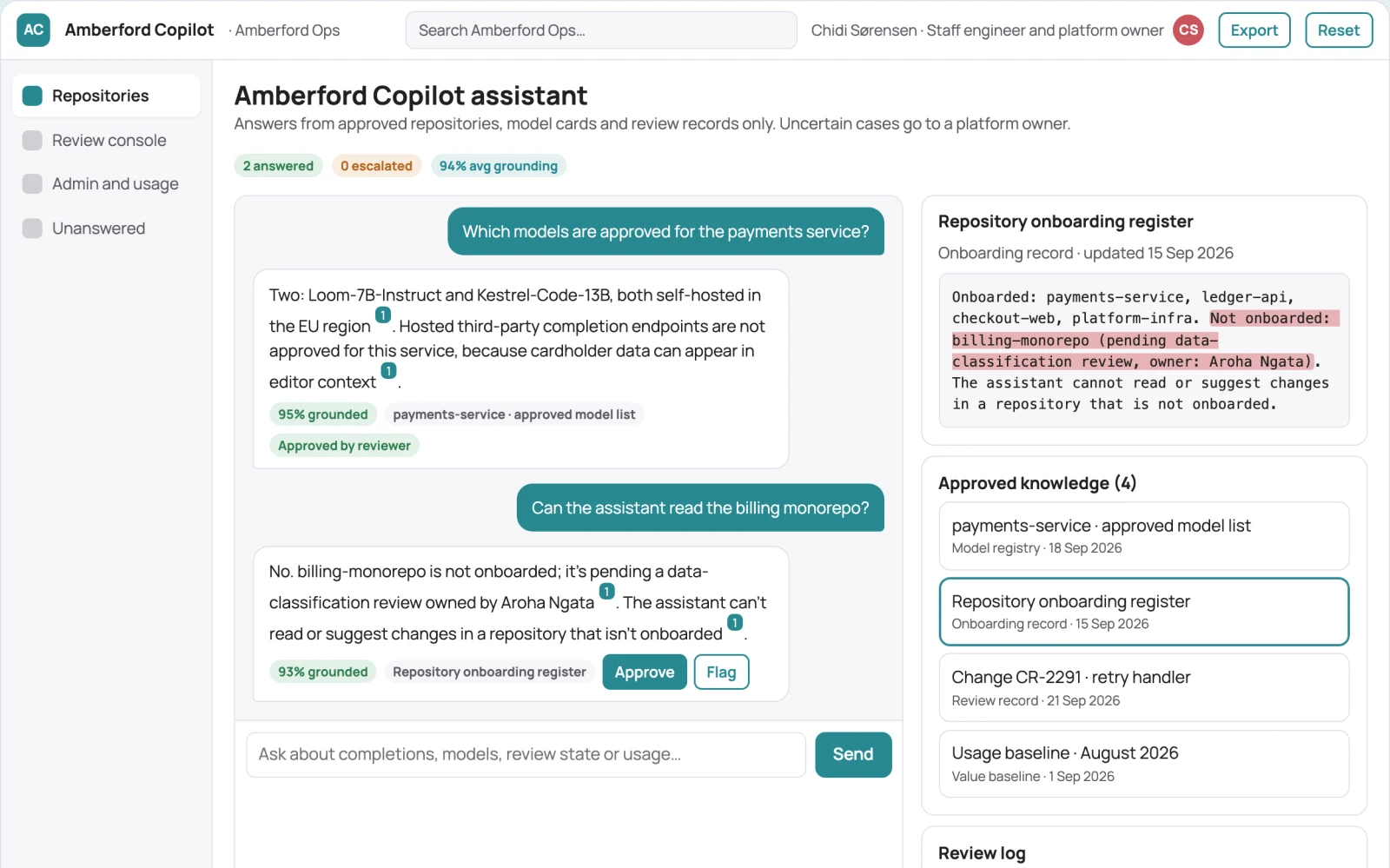The width and height of the screenshot is (1390, 868).
Task: Click 'Repository onboarding register' source chip in chat
Action: [489, 672]
